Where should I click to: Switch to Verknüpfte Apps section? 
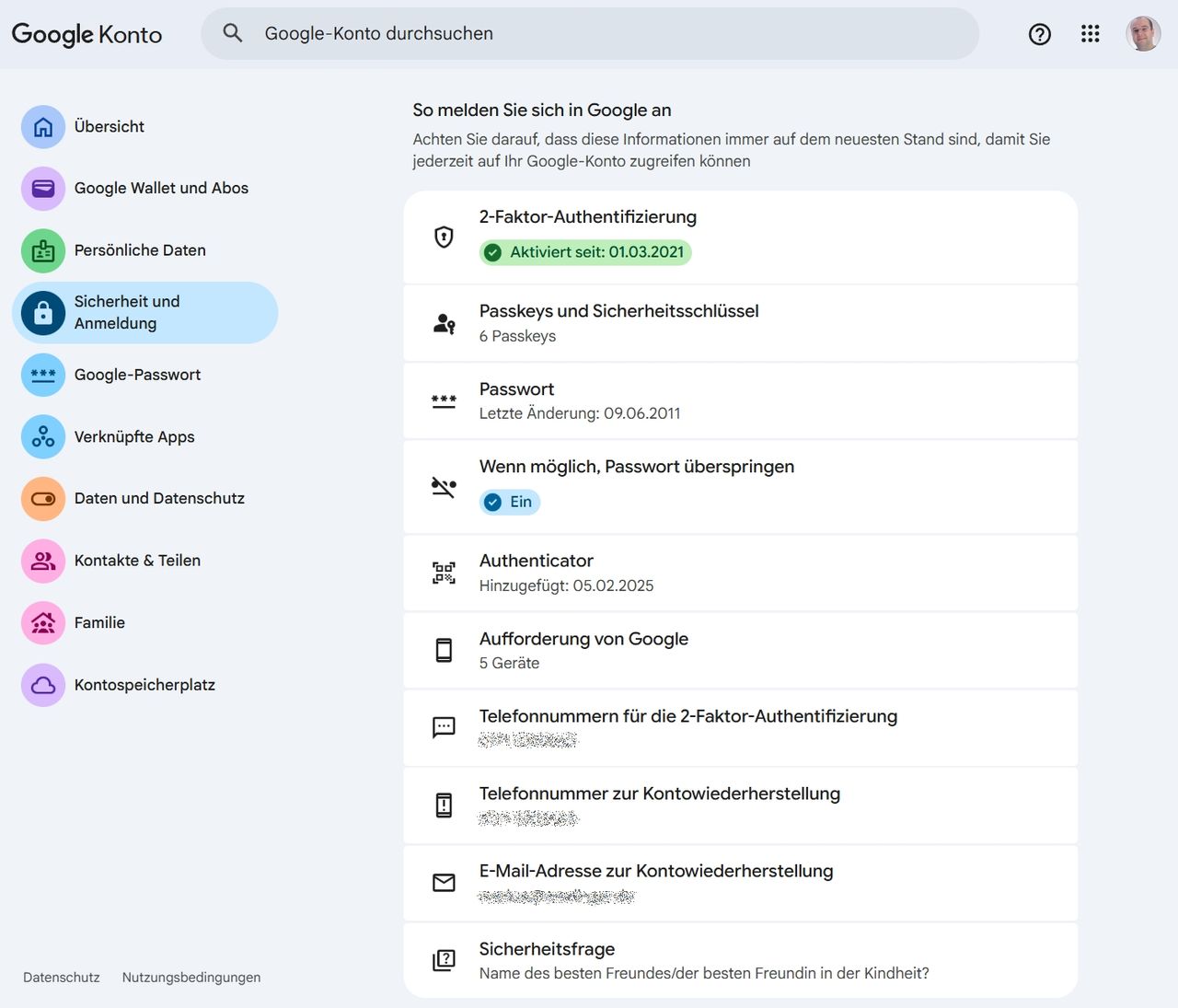click(x=144, y=437)
